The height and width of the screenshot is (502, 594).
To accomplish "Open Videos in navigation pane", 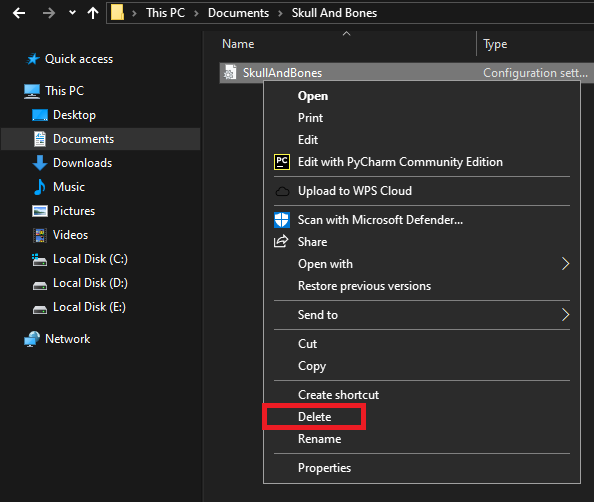I will 70,235.
